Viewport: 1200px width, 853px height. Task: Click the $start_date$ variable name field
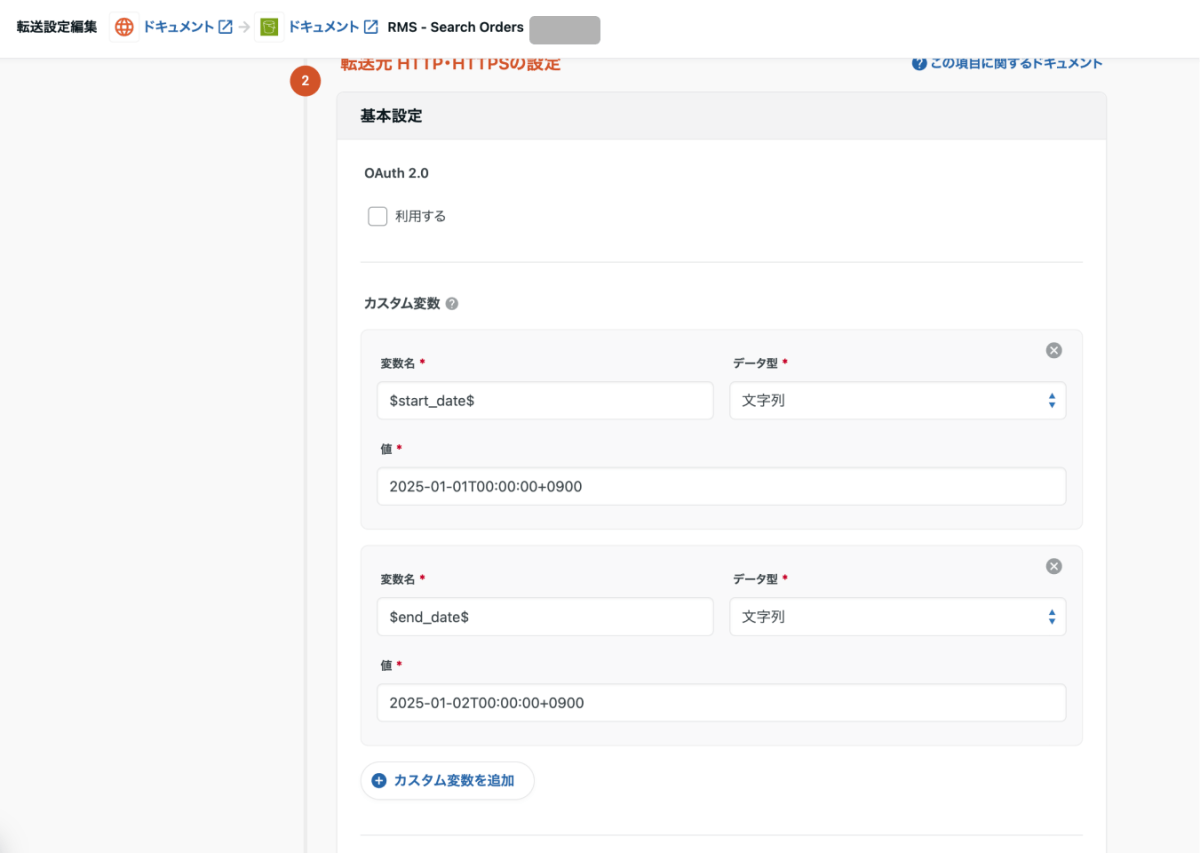coord(545,400)
